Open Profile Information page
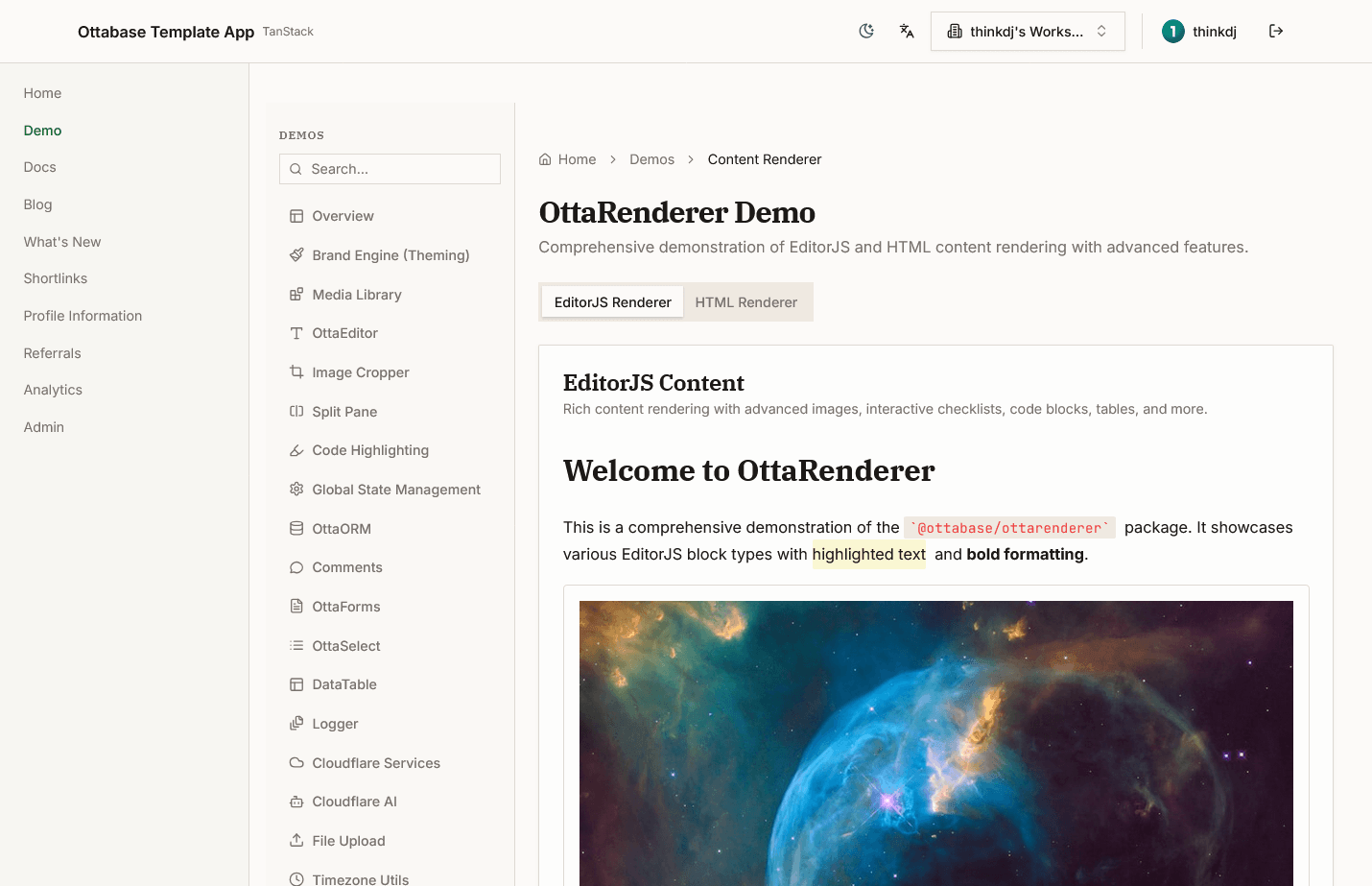Viewport: 1372px width, 886px height. pyautogui.click(x=83, y=316)
